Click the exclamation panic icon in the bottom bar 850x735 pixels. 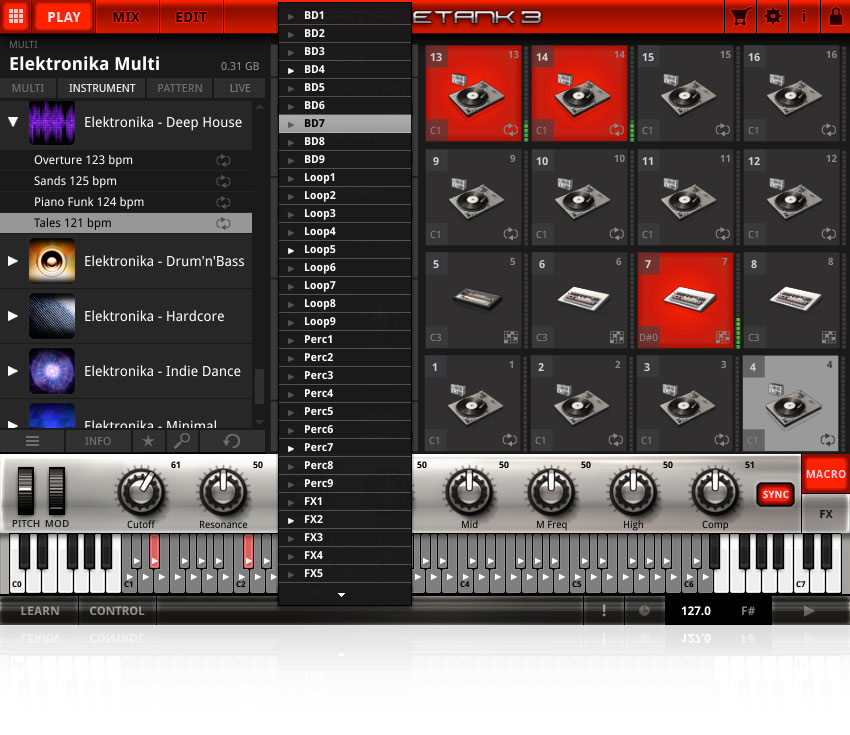(604, 611)
